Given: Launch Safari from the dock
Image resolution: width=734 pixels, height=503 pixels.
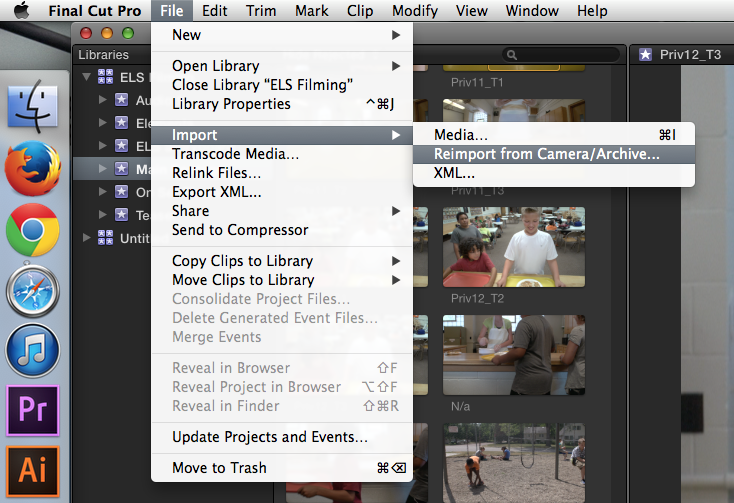Looking at the screenshot, I should pyautogui.click(x=33, y=292).
